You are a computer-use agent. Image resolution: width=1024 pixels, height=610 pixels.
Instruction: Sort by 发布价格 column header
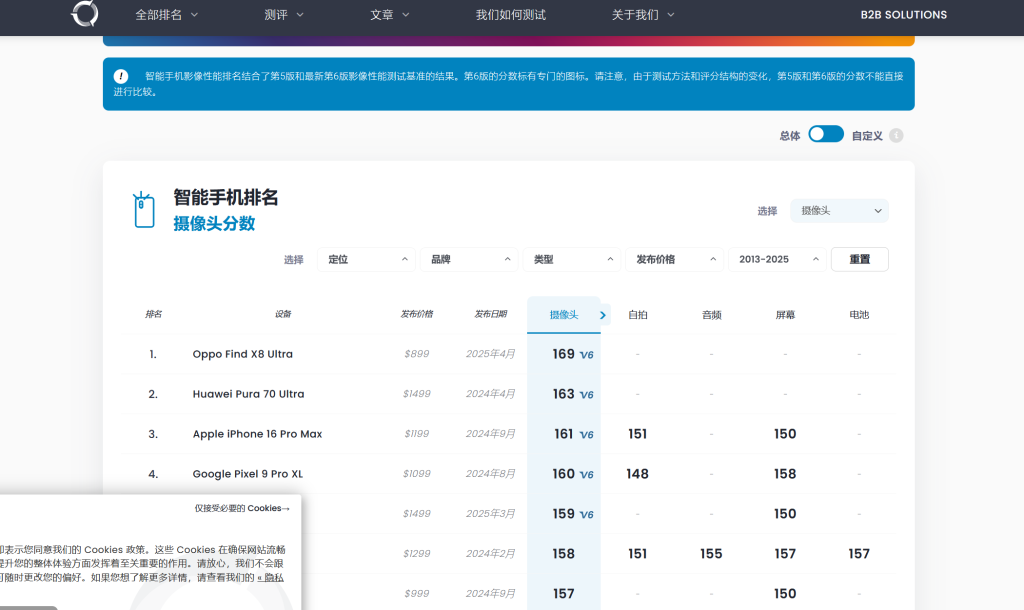click(417, 314)
